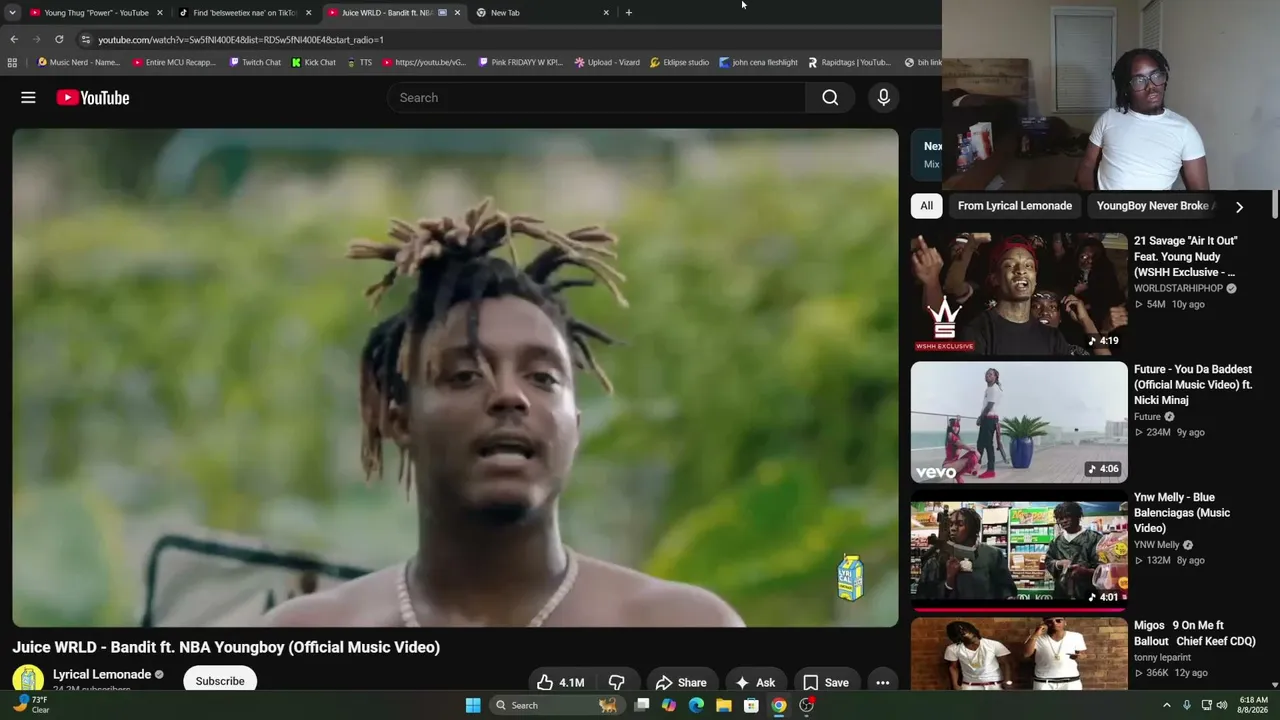View site information icon in address bar

tap(86, 39)
